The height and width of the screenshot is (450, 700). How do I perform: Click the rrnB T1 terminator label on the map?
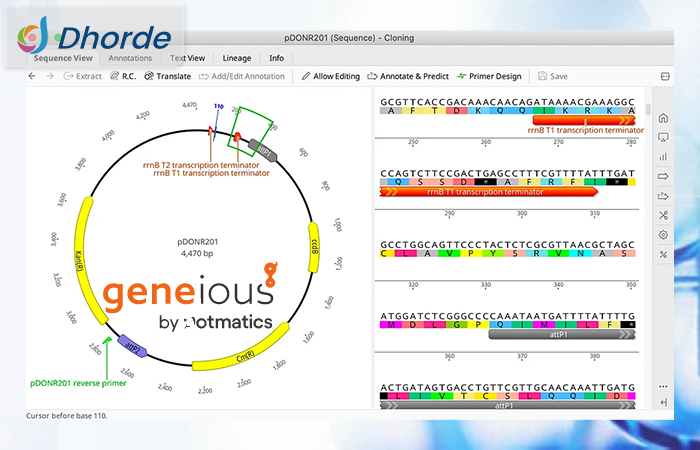click(x=211, y=173)
